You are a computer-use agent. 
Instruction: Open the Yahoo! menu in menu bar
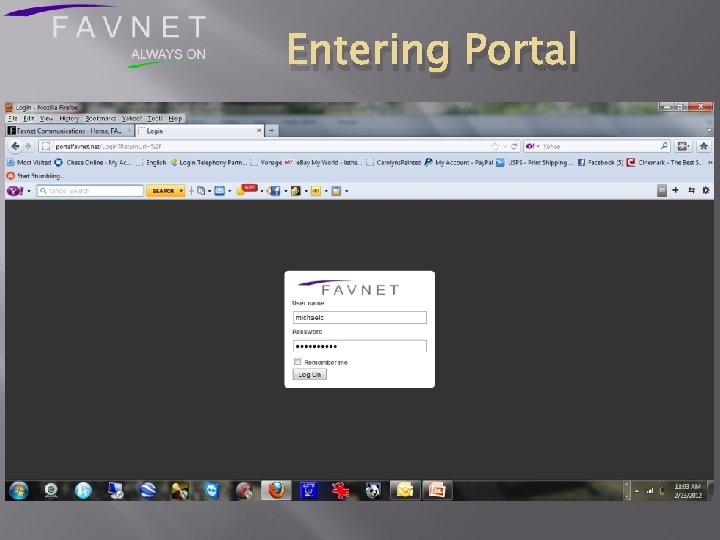[x=131, y=118]
